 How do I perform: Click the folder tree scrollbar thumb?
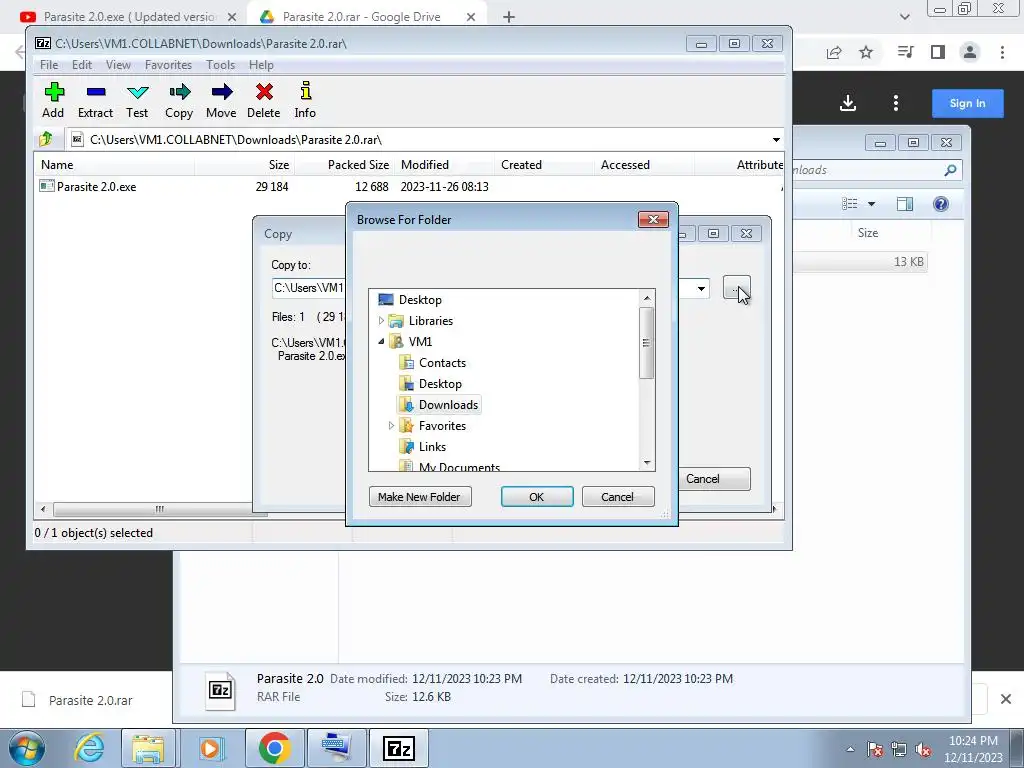point(647,343)
